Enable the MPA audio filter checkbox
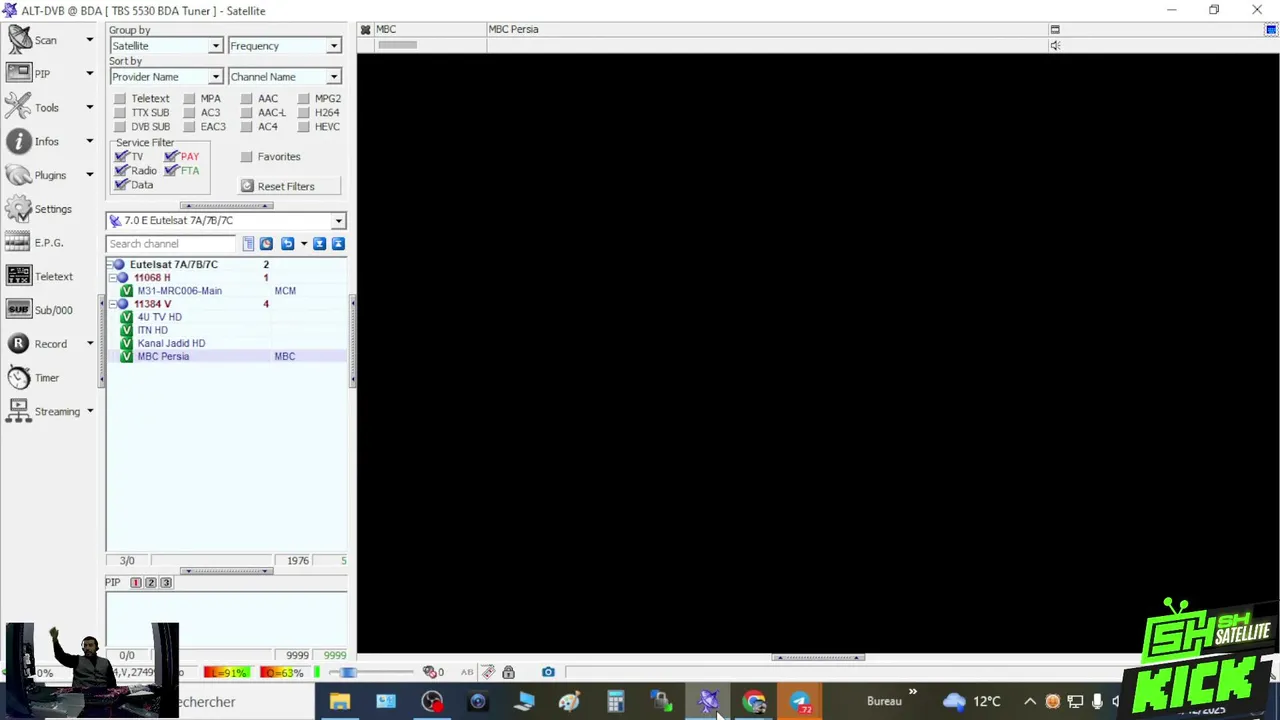Image resolution: width=1280 pixels, height=720 pixels. 189,99
